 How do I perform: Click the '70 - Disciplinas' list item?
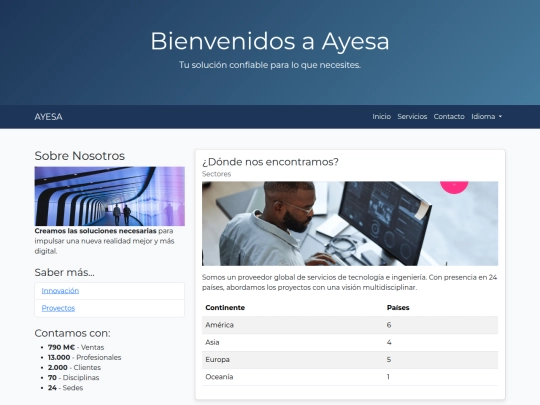click(x=73, y=377)
